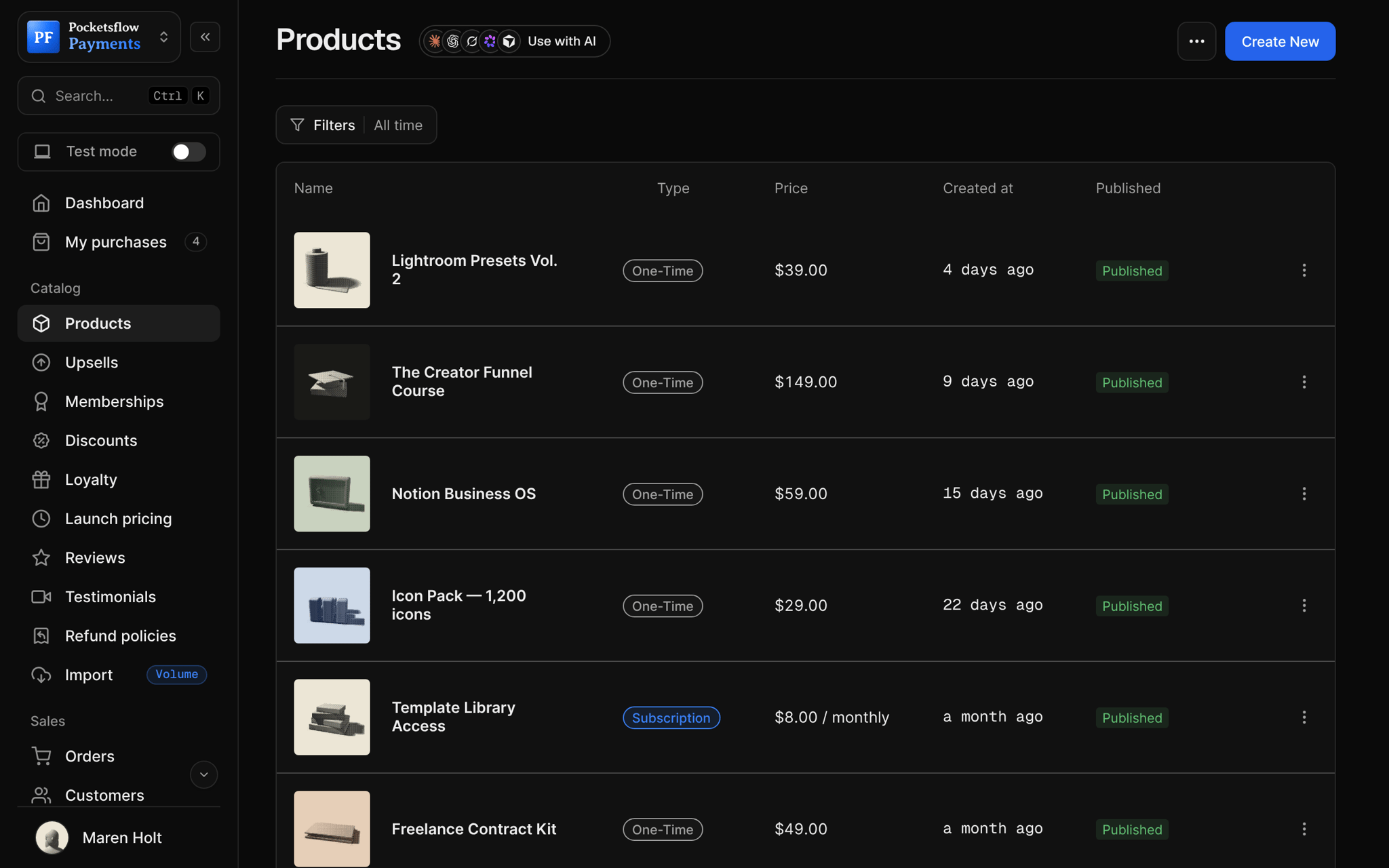Click the Launch pricing clock icon
Viewport: 1389px width, 868px height.
coord(41,519)
